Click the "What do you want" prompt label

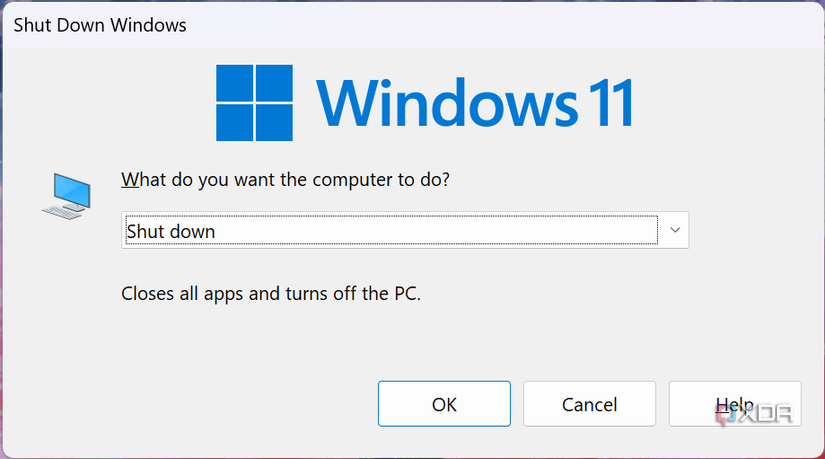click(286, 180)
